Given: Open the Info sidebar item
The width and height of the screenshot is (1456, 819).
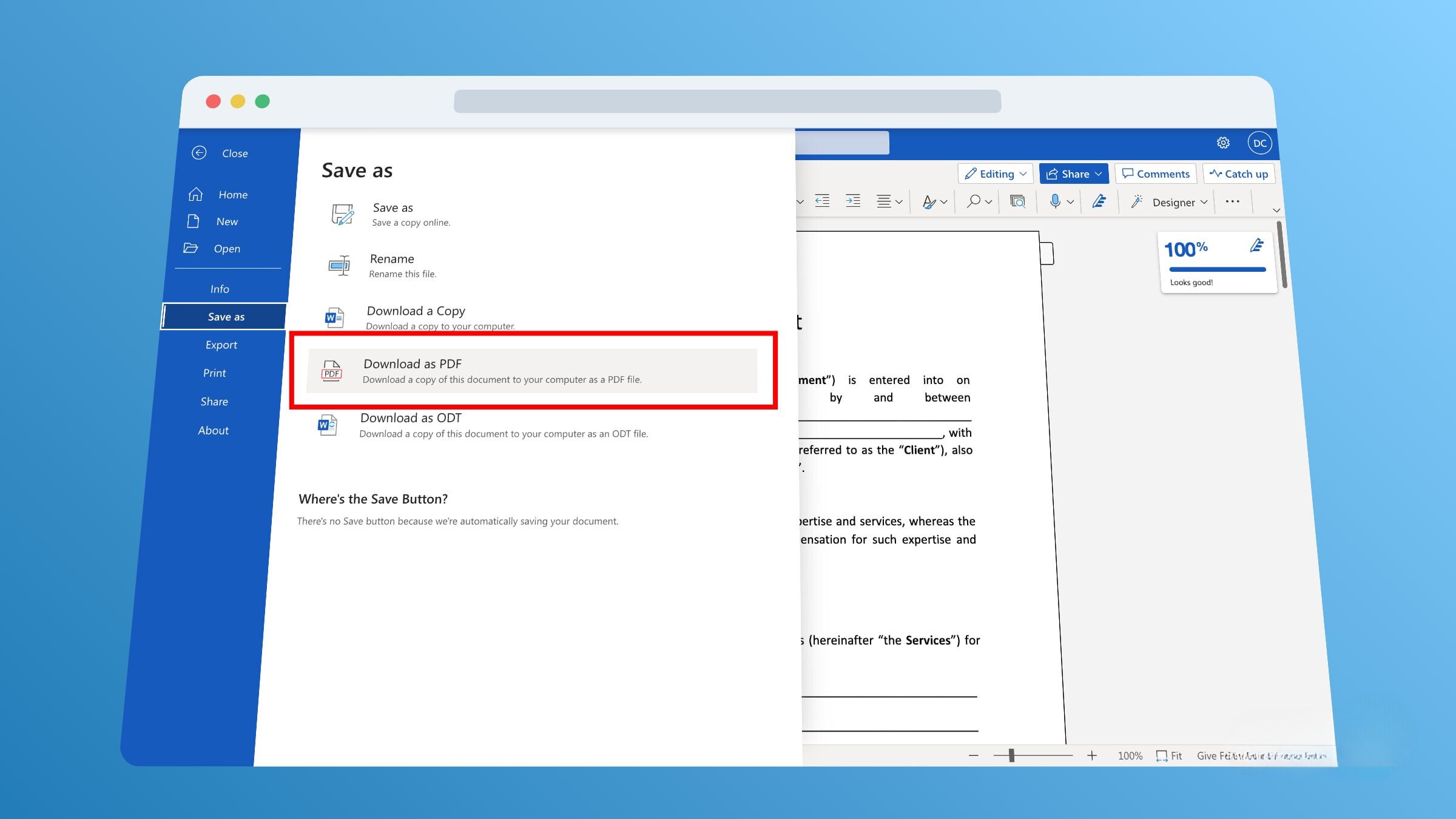Looking at the screenshot, I should tap(220, 289).
